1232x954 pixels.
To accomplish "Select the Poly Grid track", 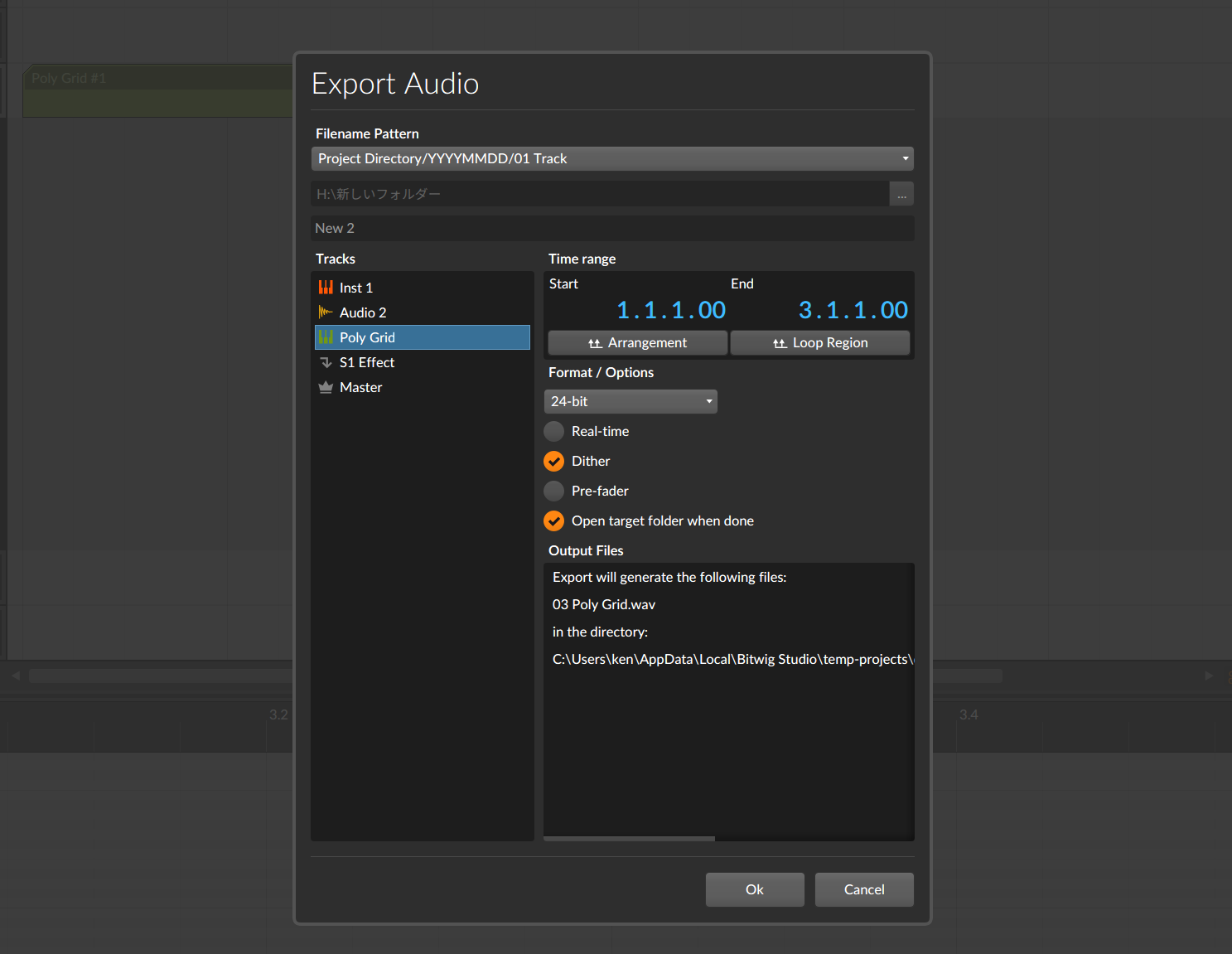I will click(x=422, y=337).
